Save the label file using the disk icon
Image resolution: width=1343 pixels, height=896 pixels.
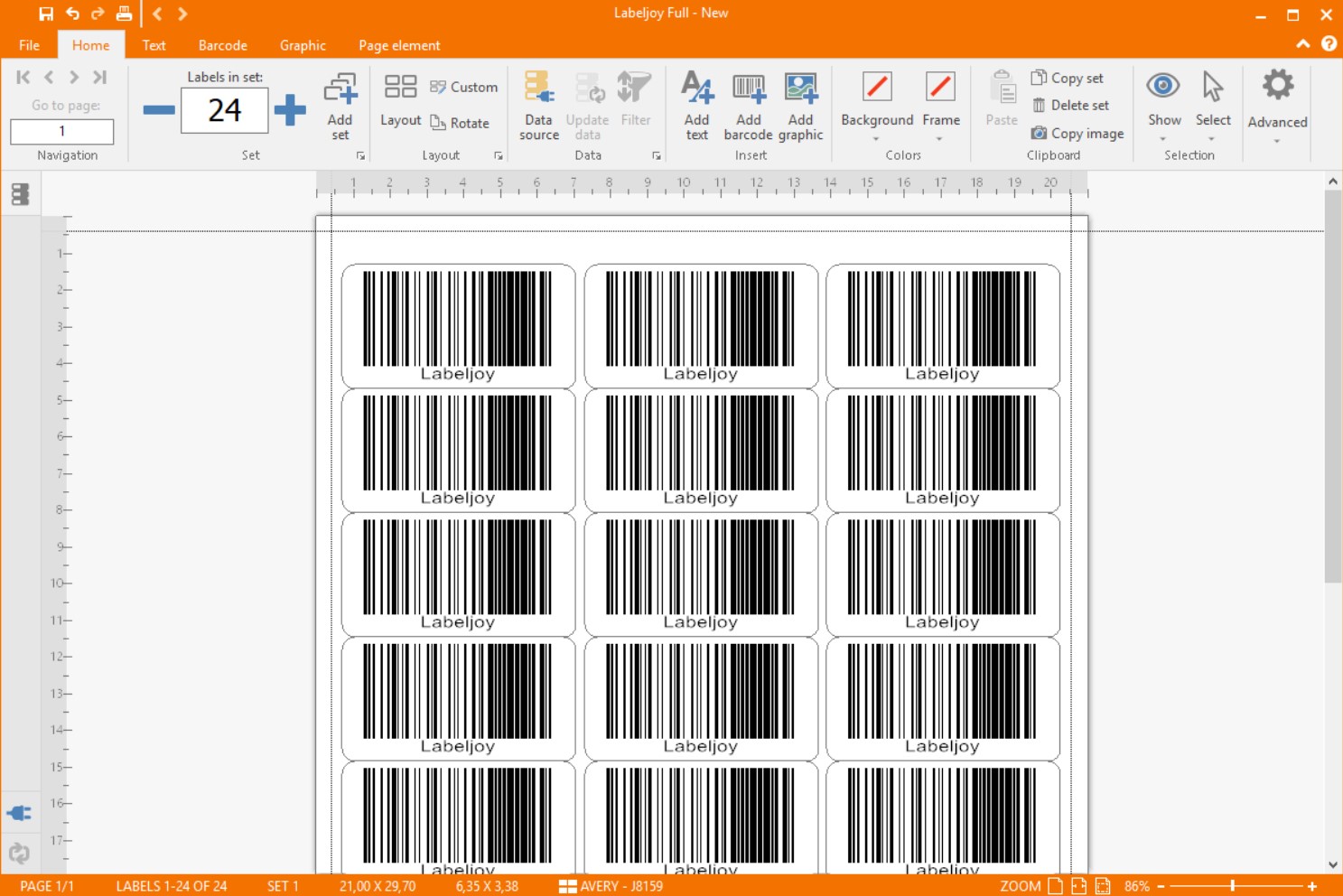(x=46, y=14)
